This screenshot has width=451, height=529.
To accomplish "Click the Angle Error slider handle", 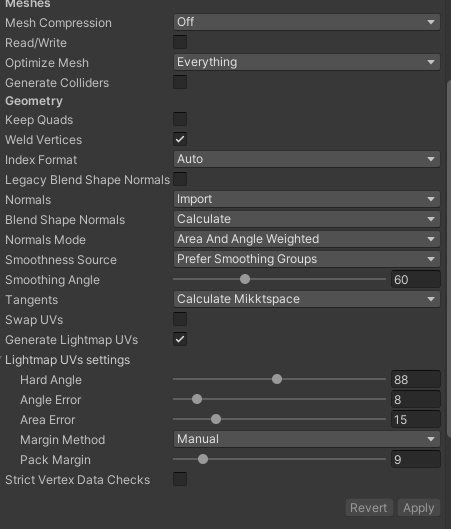I will (197, 399).
